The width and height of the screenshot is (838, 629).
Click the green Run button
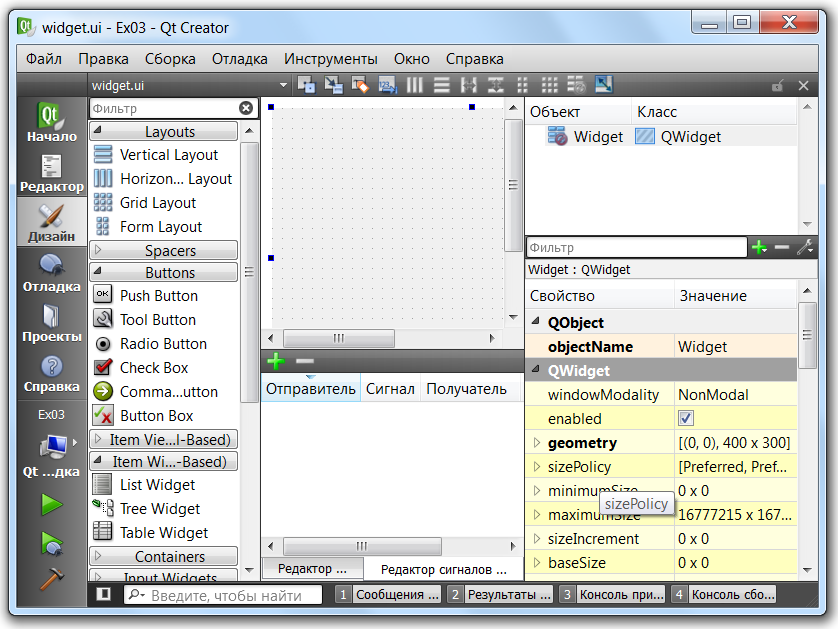pyautogui.click(x=51, y=505)
